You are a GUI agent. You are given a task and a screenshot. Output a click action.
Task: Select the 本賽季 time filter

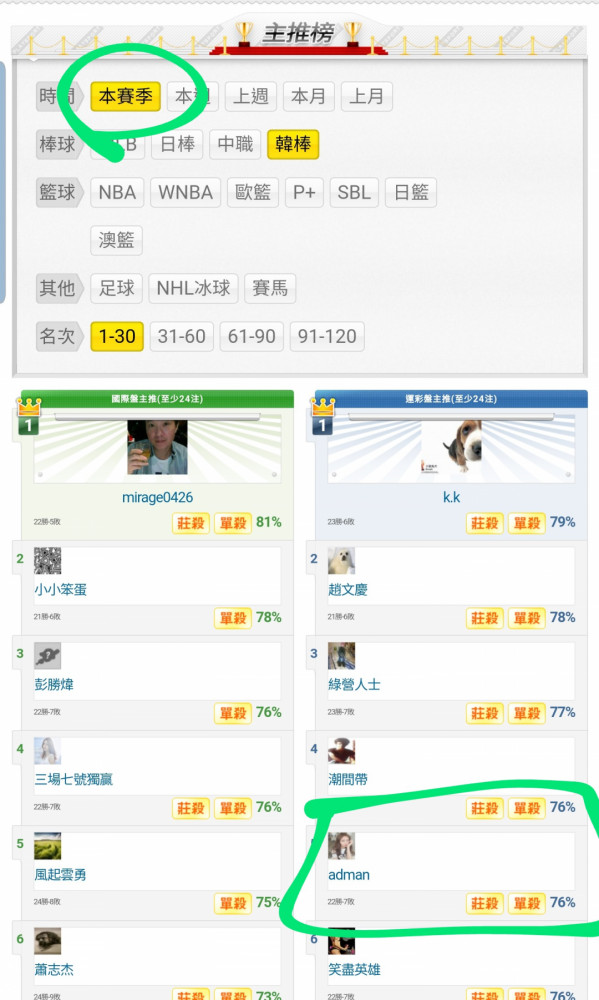(x=125, y=96)
